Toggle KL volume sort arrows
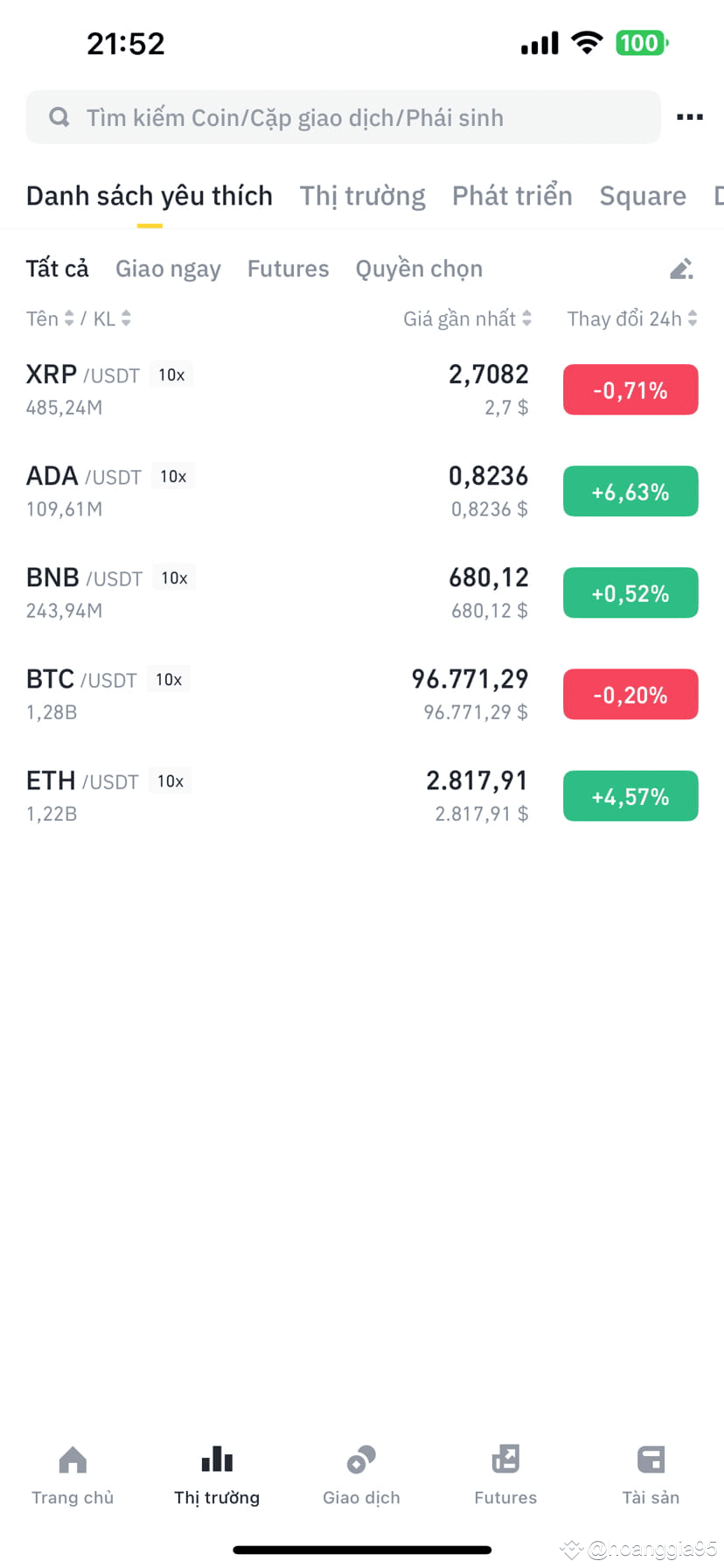 point(126,318)
